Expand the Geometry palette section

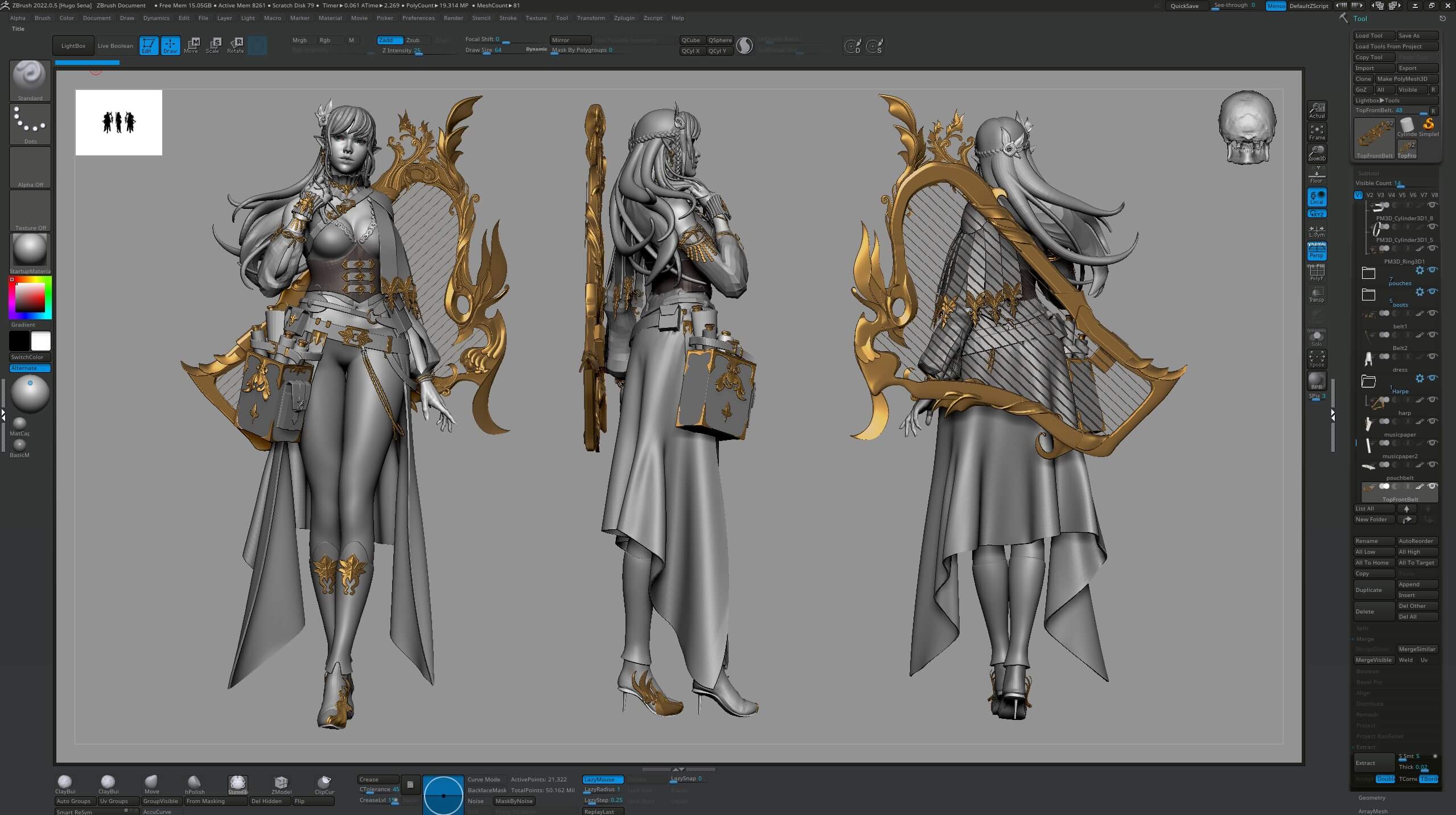point(1372,797)
